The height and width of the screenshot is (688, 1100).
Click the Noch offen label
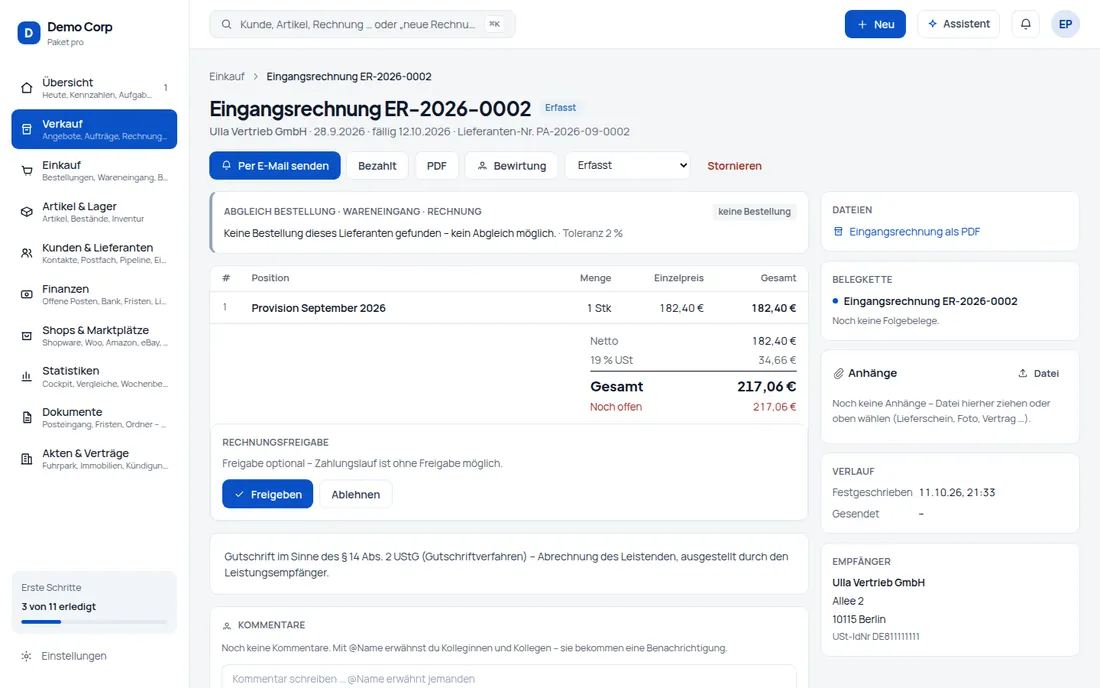615,407
